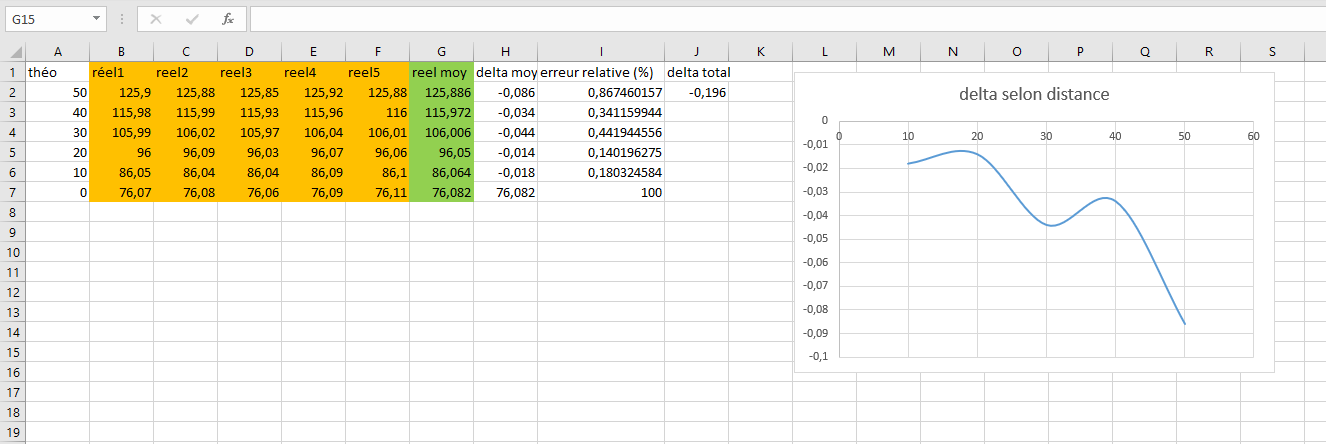Select the théo cell with value 50
Screen dimensions: 1326x444
[x=57, y=92]
